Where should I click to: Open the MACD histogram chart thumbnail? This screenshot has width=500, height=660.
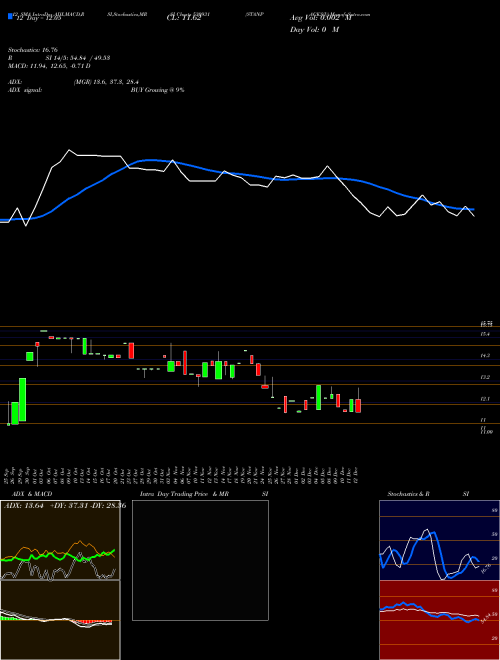click(60, 620)
